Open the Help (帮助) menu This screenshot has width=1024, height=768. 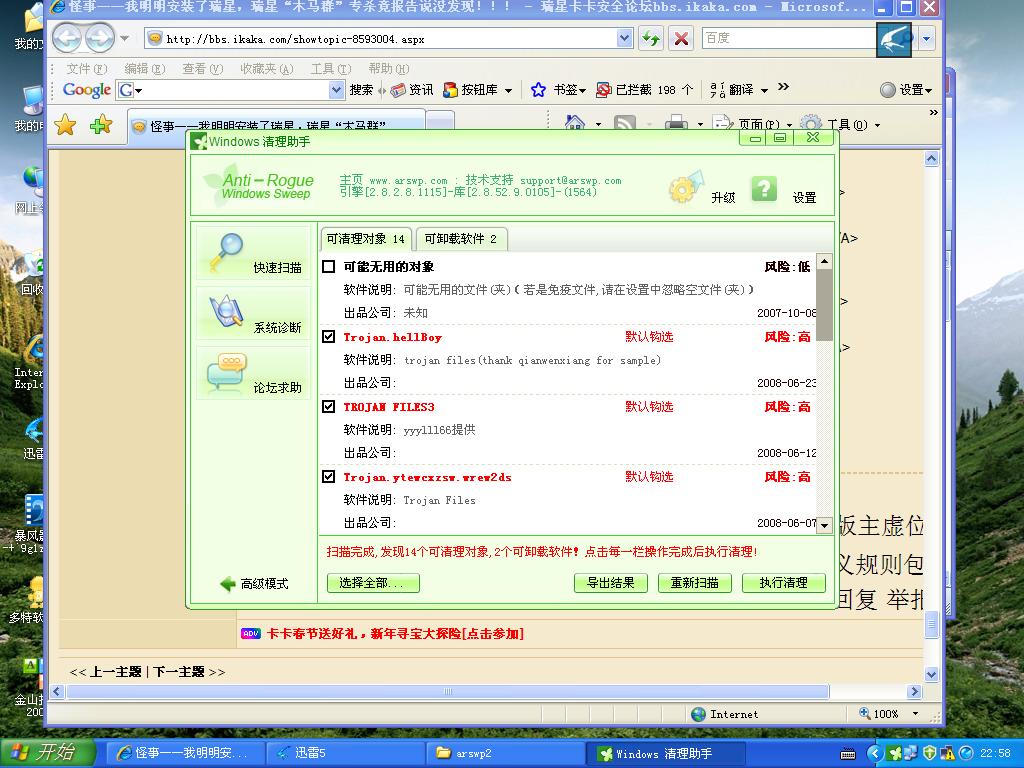pyautogui.click(x=389, y=69)
